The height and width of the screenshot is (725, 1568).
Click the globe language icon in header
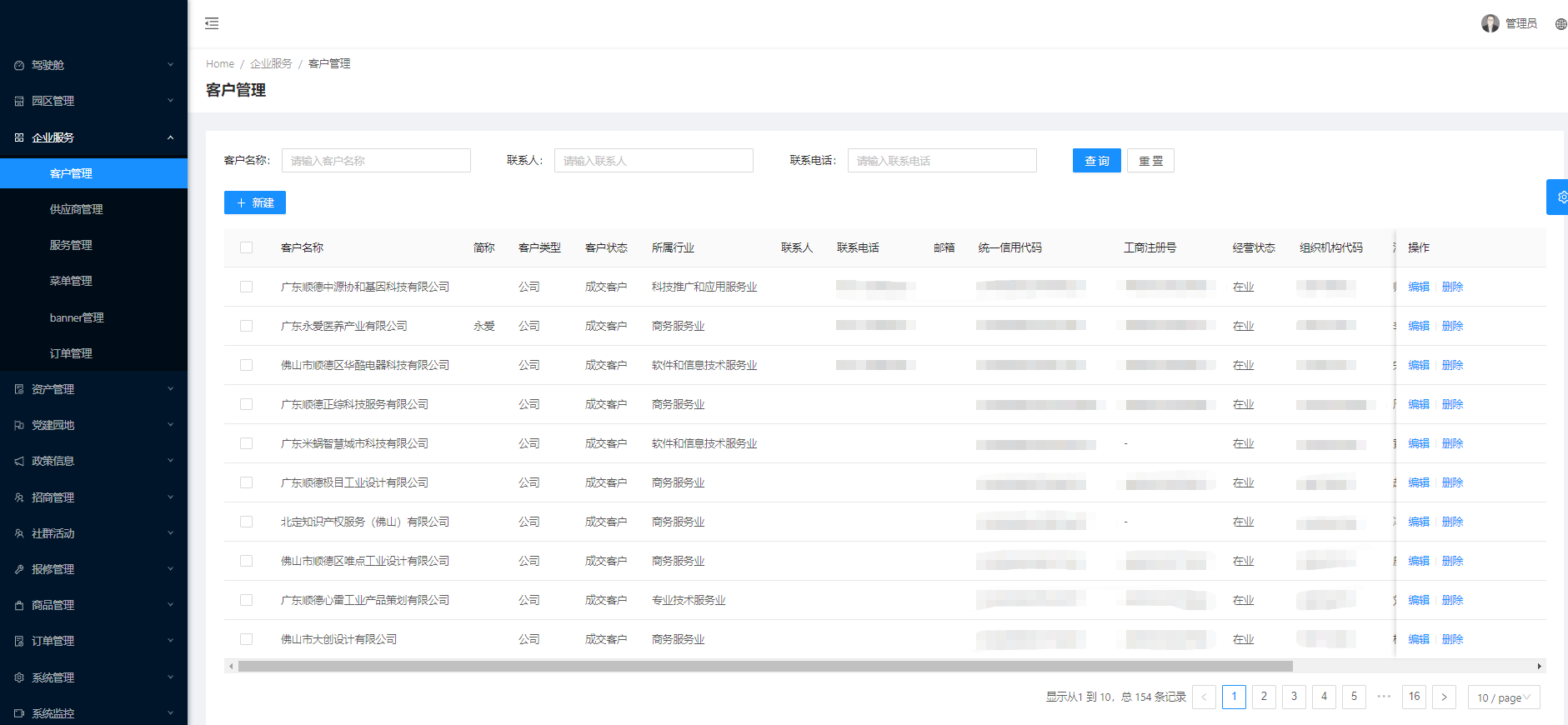[x=1560, y=24]
